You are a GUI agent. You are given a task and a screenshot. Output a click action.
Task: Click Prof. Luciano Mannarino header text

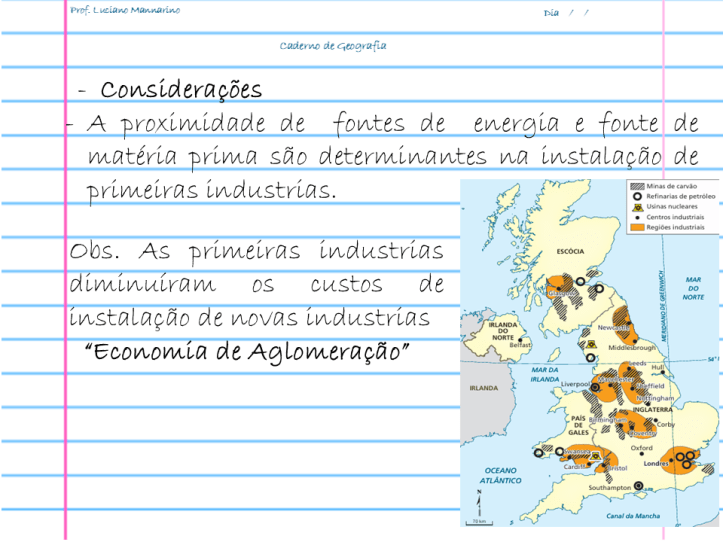coord(126,10)
